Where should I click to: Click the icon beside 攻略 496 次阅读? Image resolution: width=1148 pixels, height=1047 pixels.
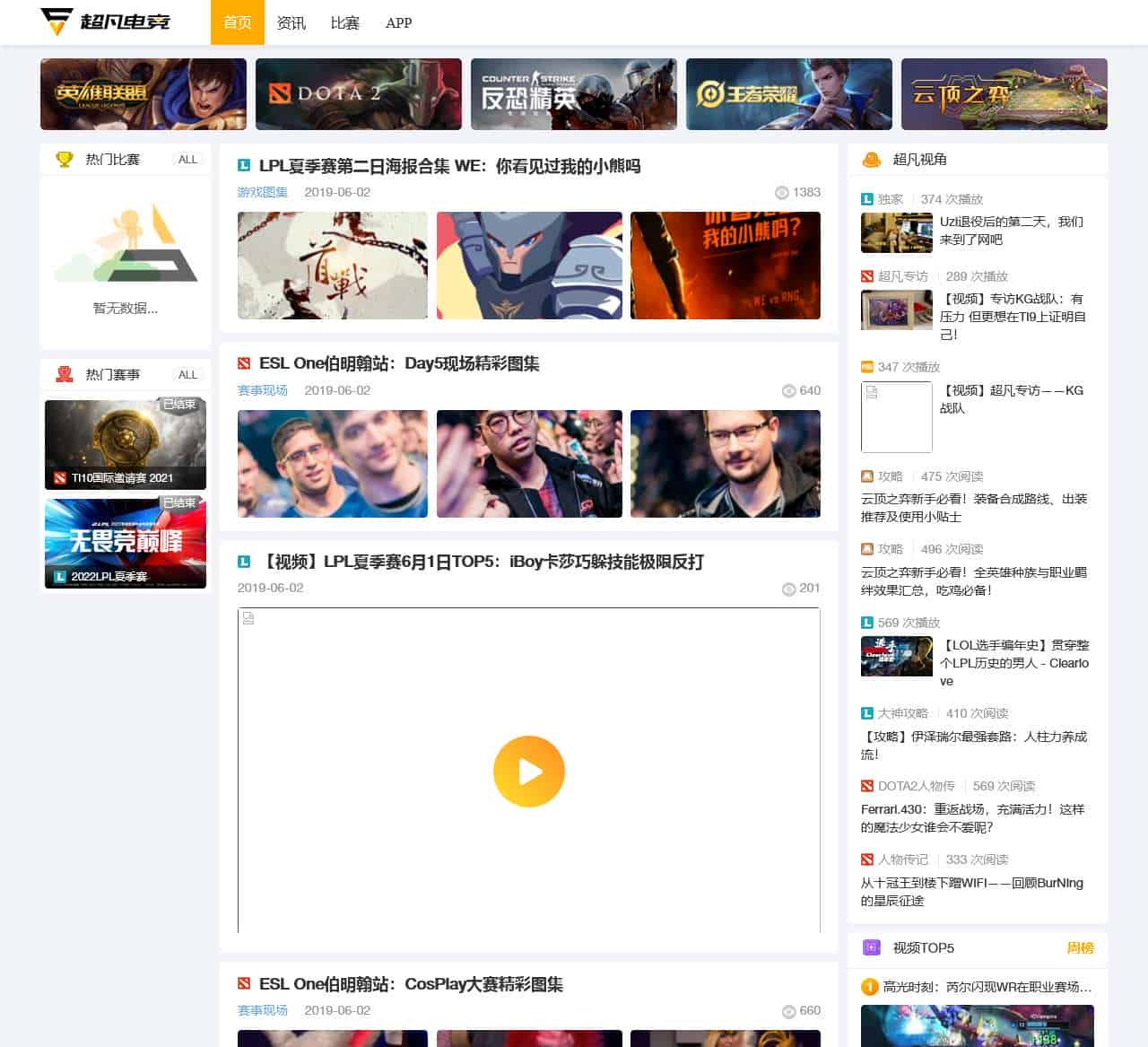pos(867,549)
